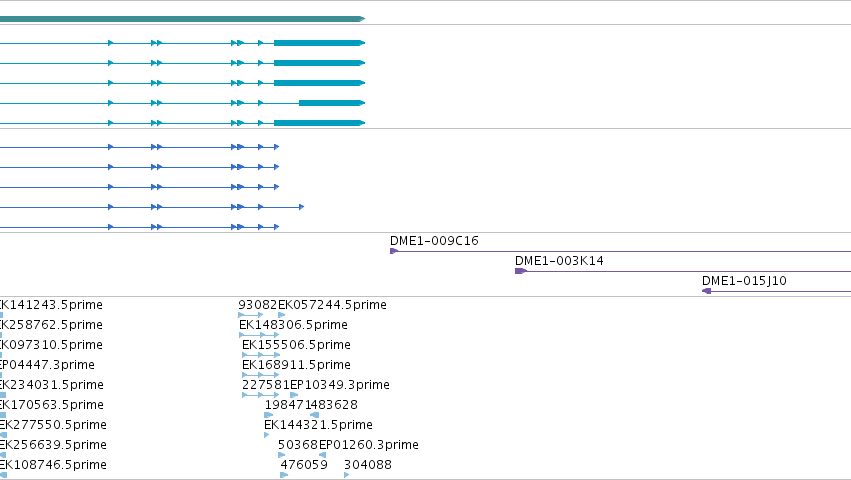This screenshot has width=851, height=480.
Task: Click the EP10349.3prime label
Action: pos(340,385)
